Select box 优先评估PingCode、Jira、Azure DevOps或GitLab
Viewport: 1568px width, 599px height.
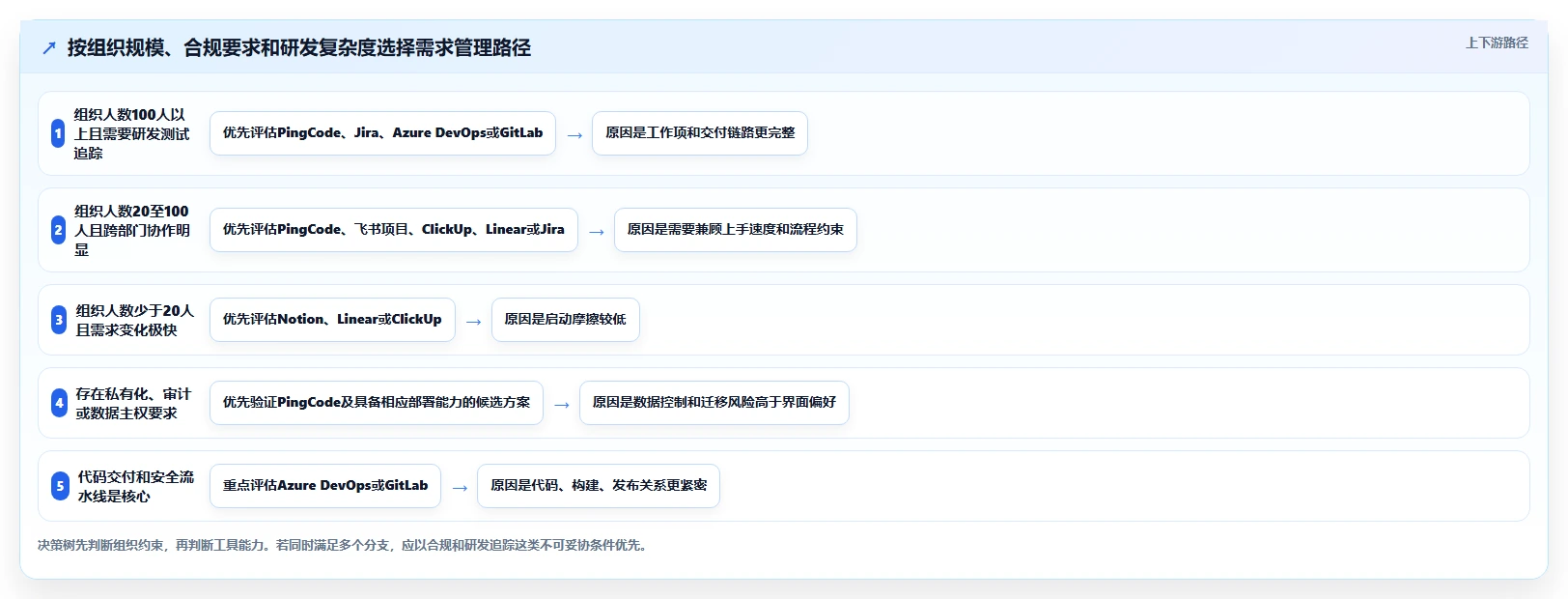(x=382, y=133)
